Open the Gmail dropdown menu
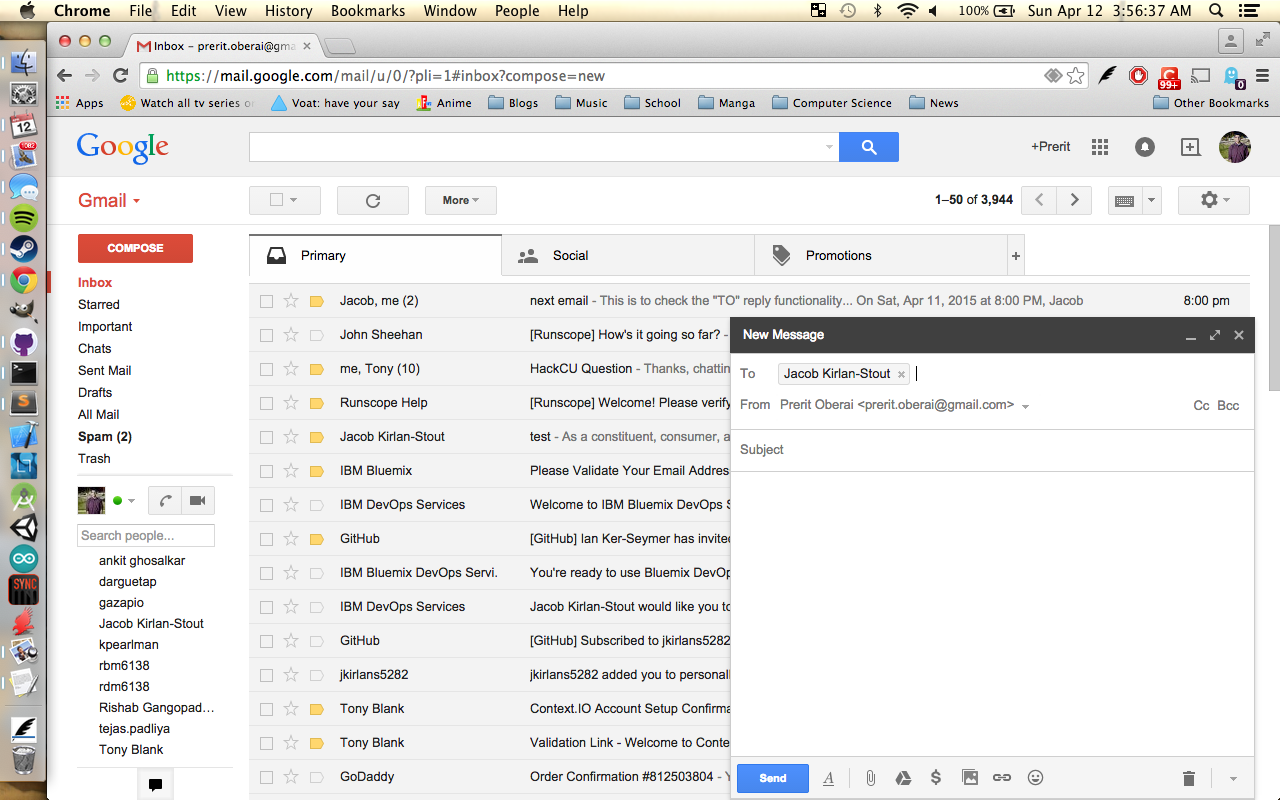This screenshot has width=1280, height=800. 109,200
